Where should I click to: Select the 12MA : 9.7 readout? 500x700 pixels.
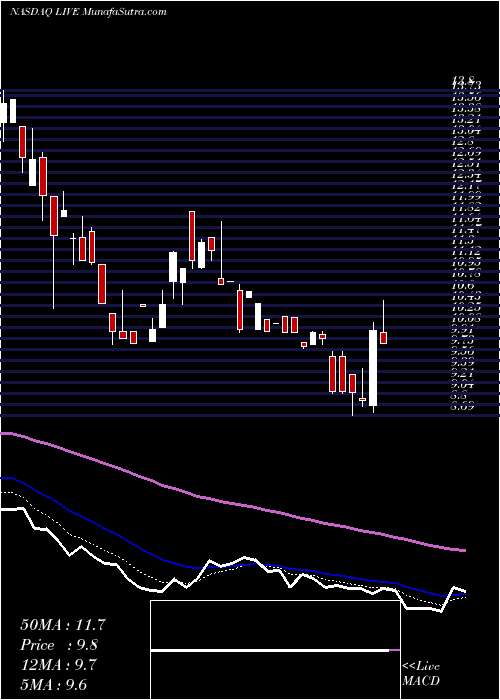[x=59, y=664]
